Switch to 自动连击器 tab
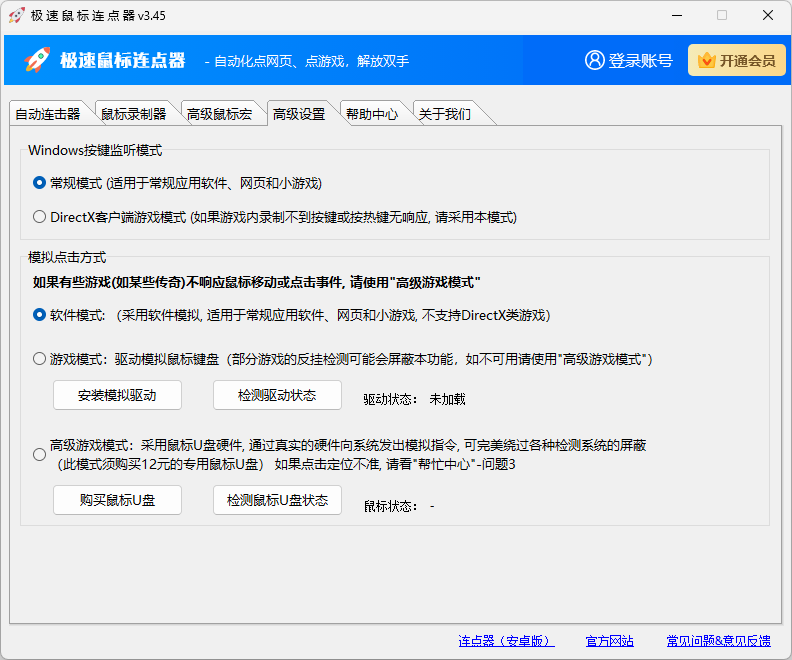 [x=48, y=114]
